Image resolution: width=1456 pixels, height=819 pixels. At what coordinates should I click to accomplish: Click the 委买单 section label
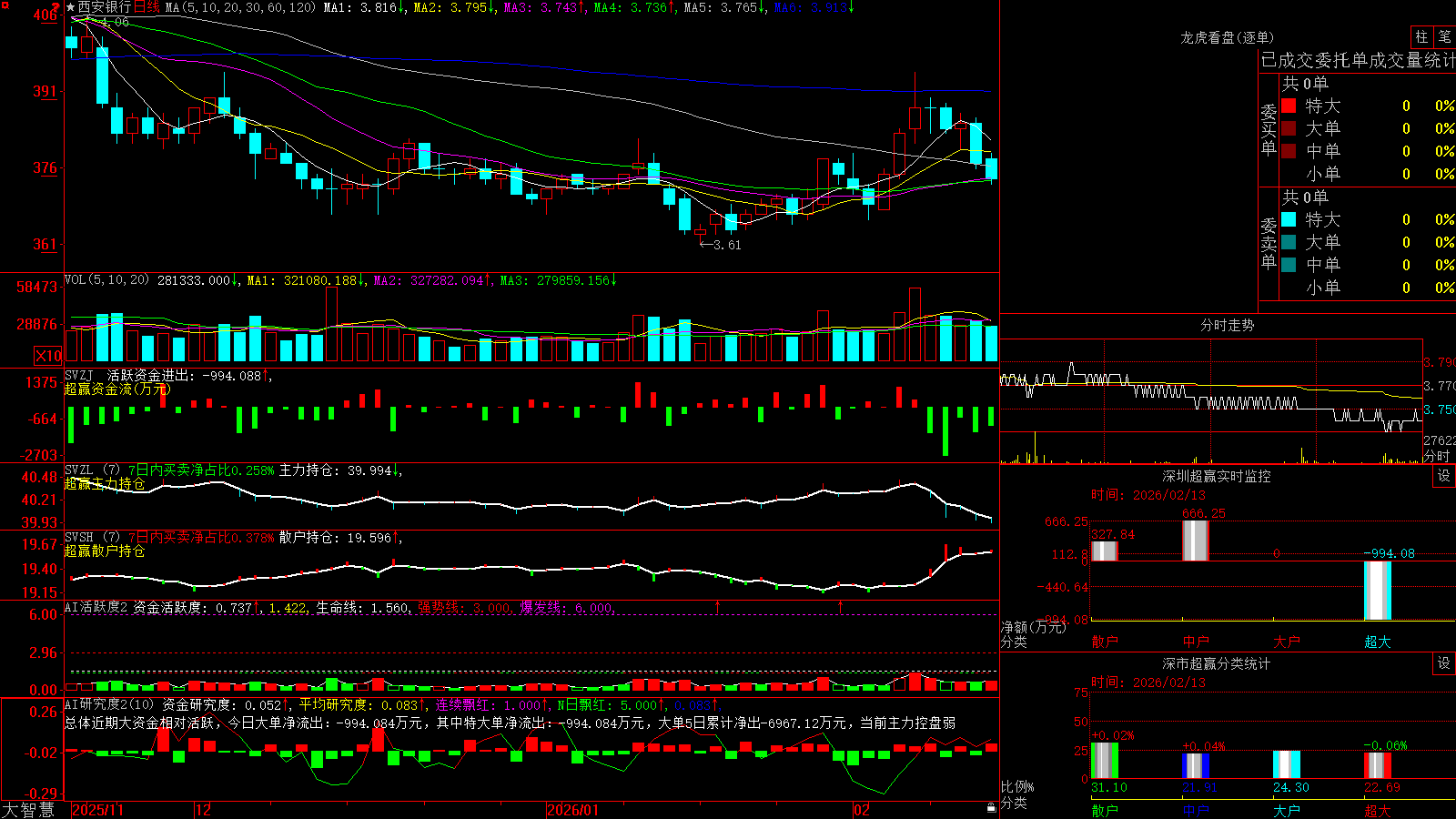(1269, 129)
